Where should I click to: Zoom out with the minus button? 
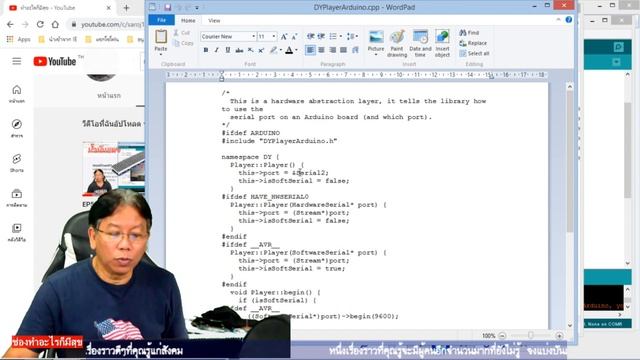click(x=502, y=336)
